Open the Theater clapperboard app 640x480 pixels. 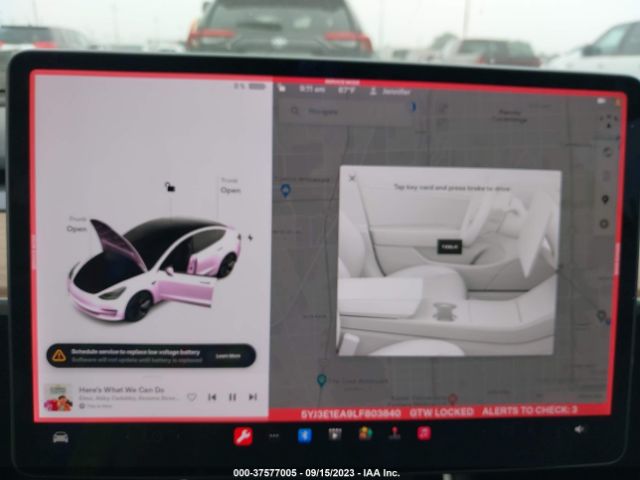(x=335, y=434)
